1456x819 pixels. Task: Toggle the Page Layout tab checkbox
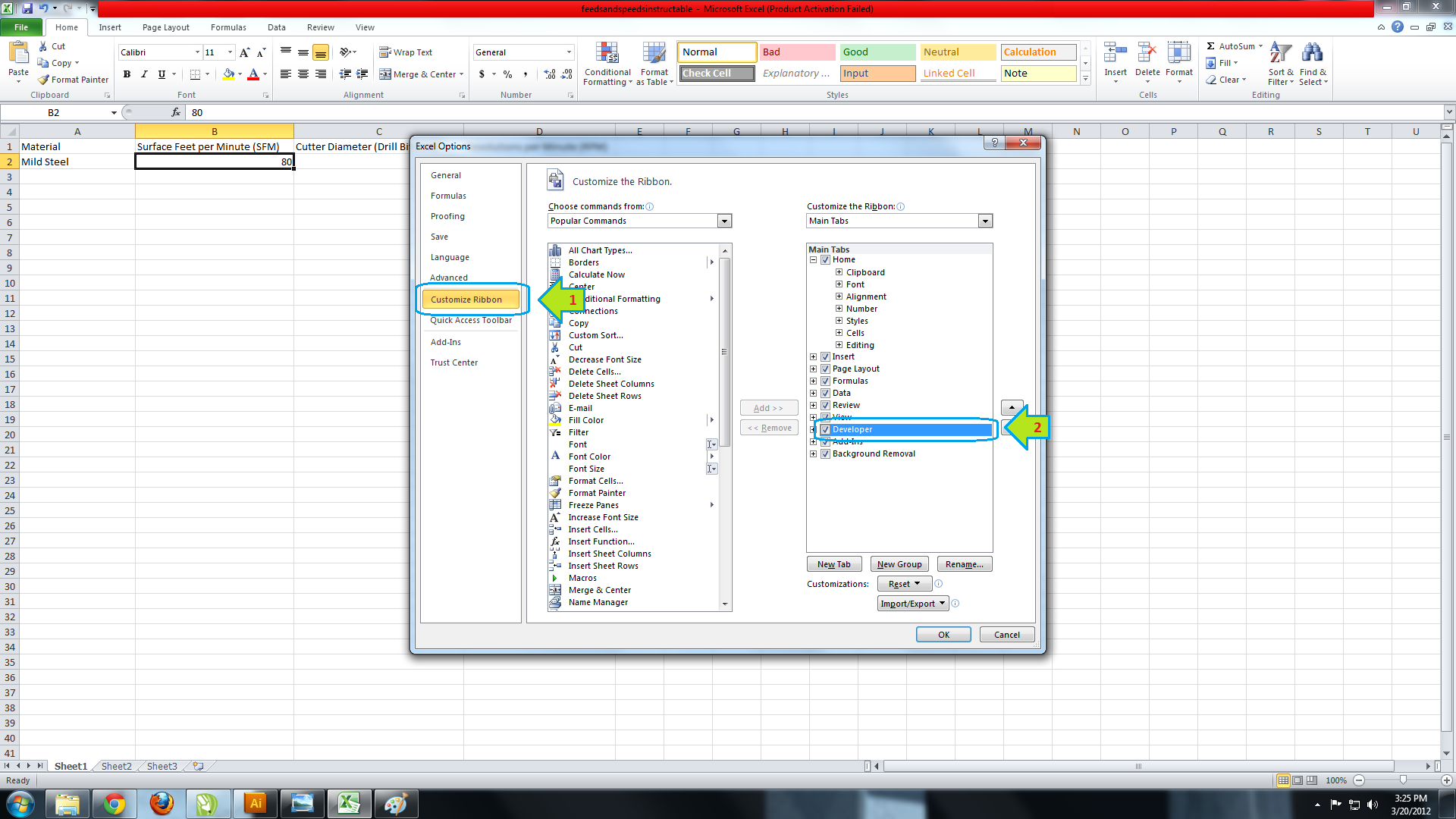825,369
